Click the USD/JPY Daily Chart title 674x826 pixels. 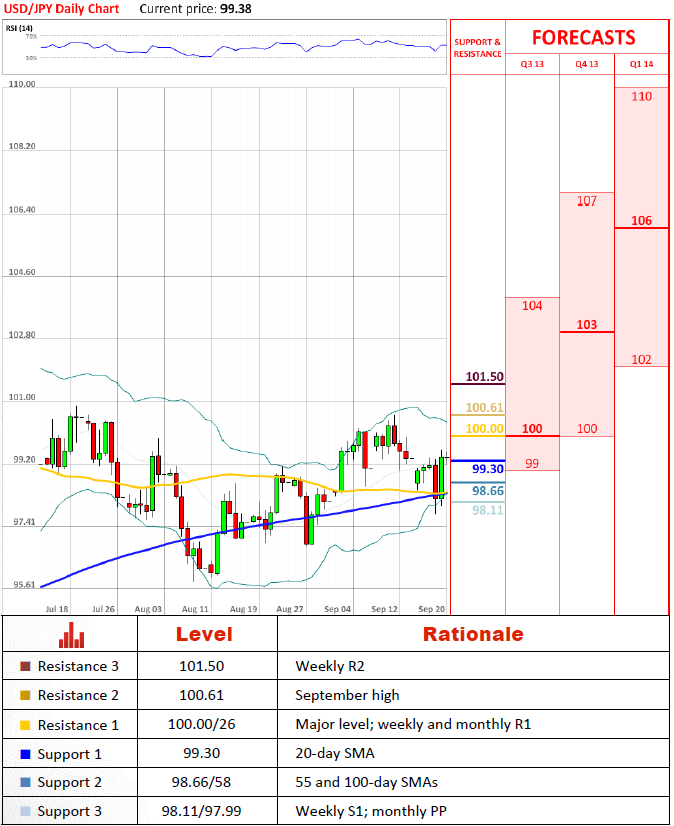pos(61,9)
